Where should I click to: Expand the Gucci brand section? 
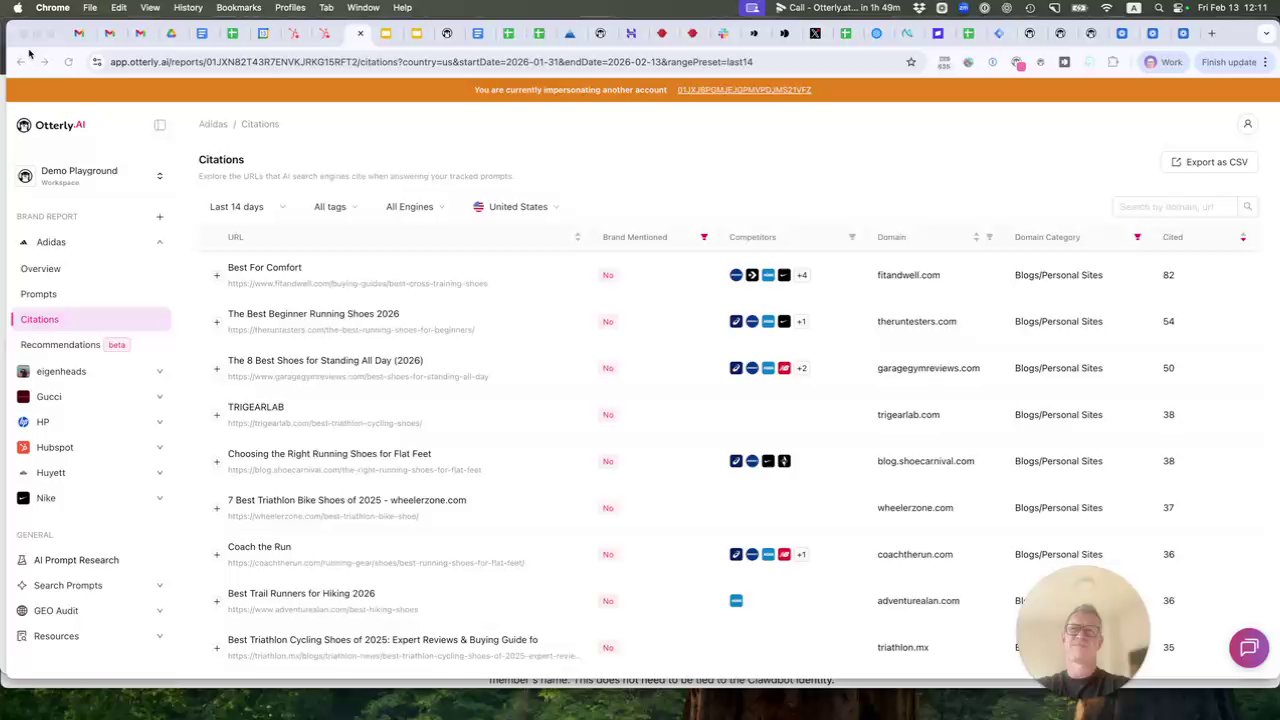[159, 397]
